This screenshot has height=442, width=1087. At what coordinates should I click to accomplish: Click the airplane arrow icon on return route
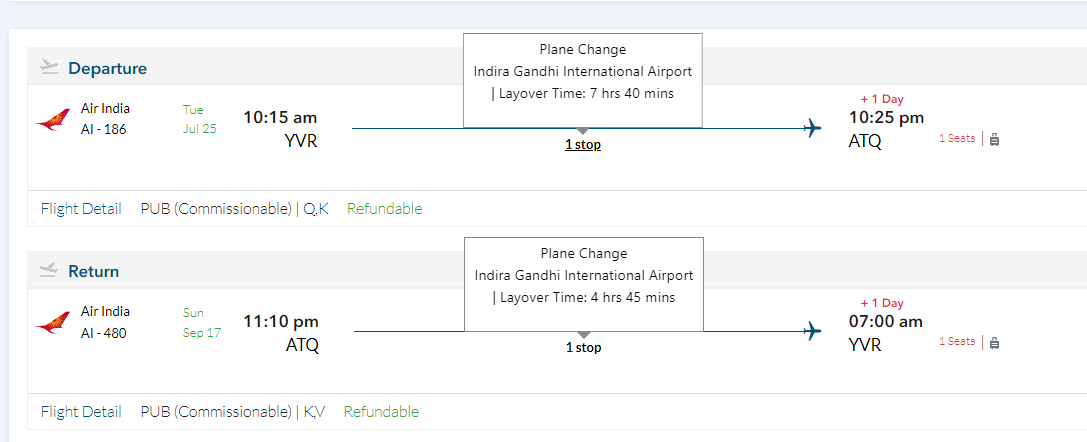click(x=812, y=331)
